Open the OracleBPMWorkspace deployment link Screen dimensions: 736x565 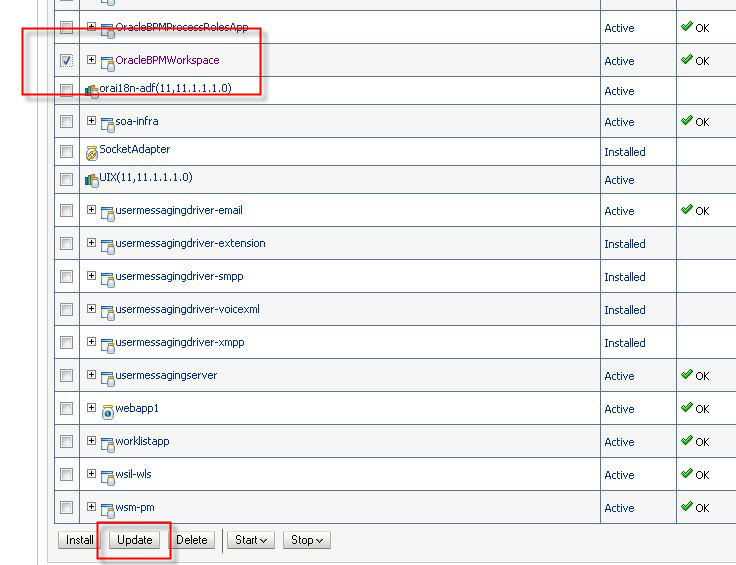[168, 60]
